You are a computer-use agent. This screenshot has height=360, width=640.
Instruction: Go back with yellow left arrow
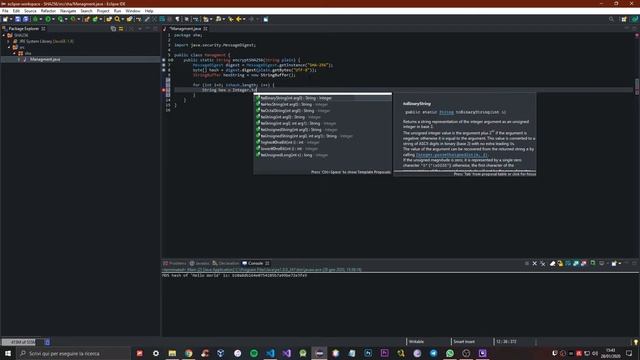[239, 19]
